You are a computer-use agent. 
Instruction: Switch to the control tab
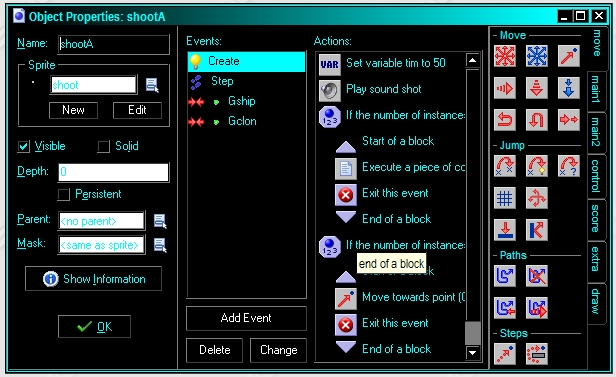[x=596, y=176]
